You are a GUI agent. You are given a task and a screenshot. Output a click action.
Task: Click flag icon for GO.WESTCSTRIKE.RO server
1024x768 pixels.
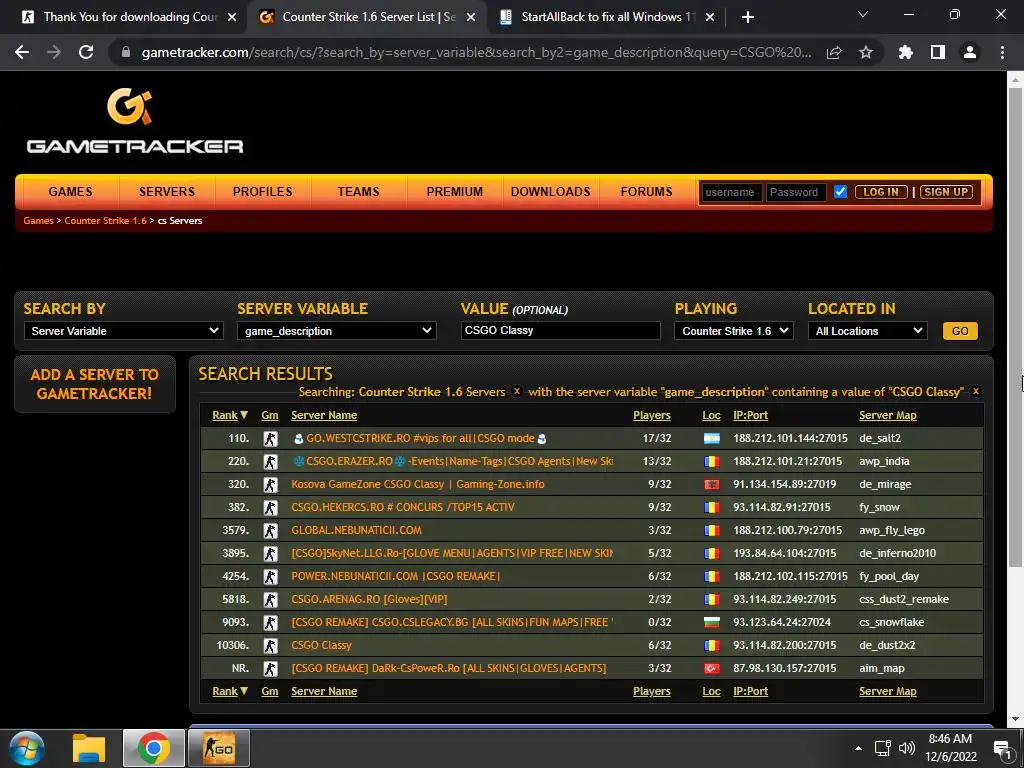[712, 438]
